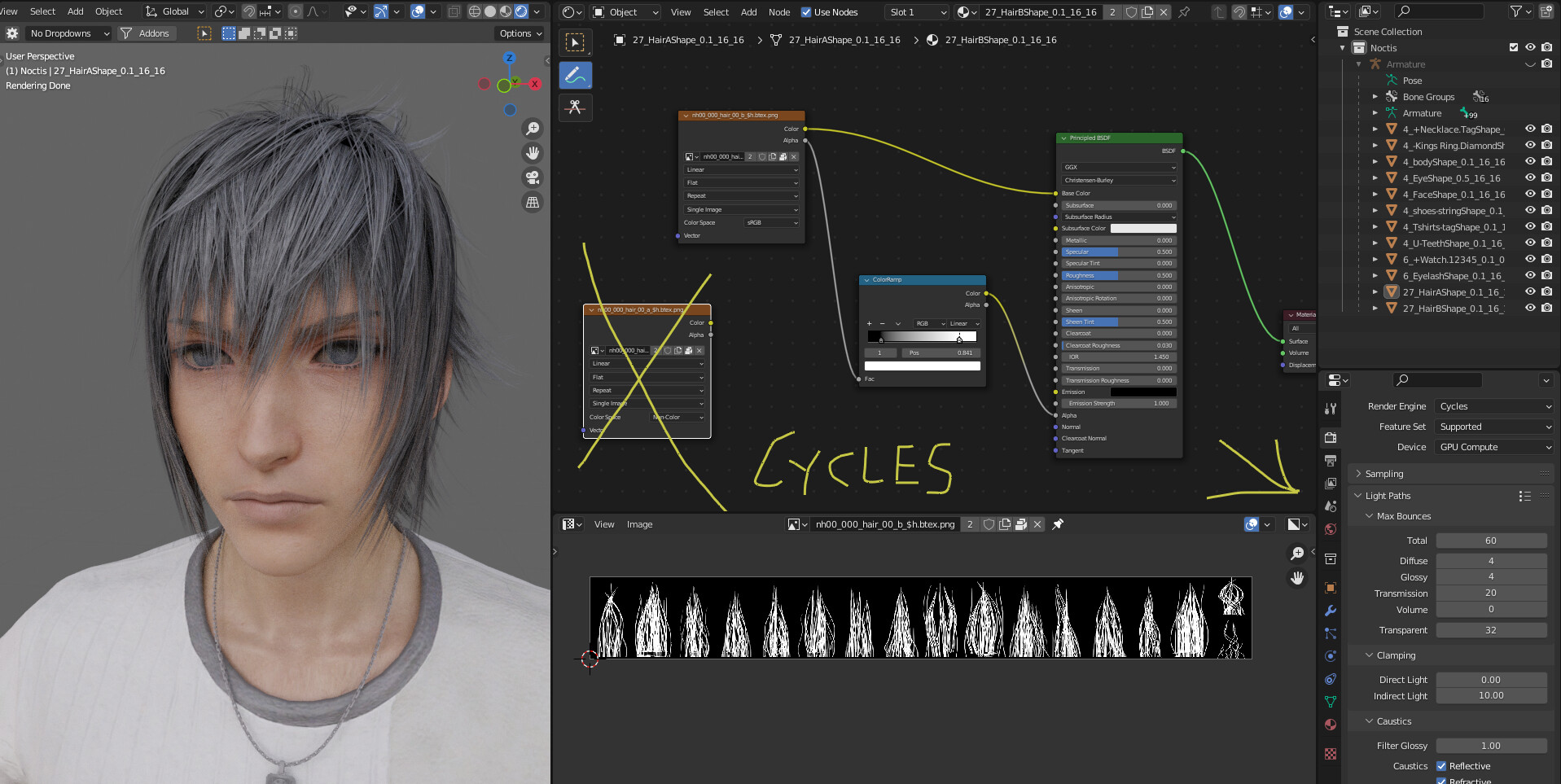Open the World properties tab
The width and height of the screenshot is (1561, 784).
[x=1331, y=529]
